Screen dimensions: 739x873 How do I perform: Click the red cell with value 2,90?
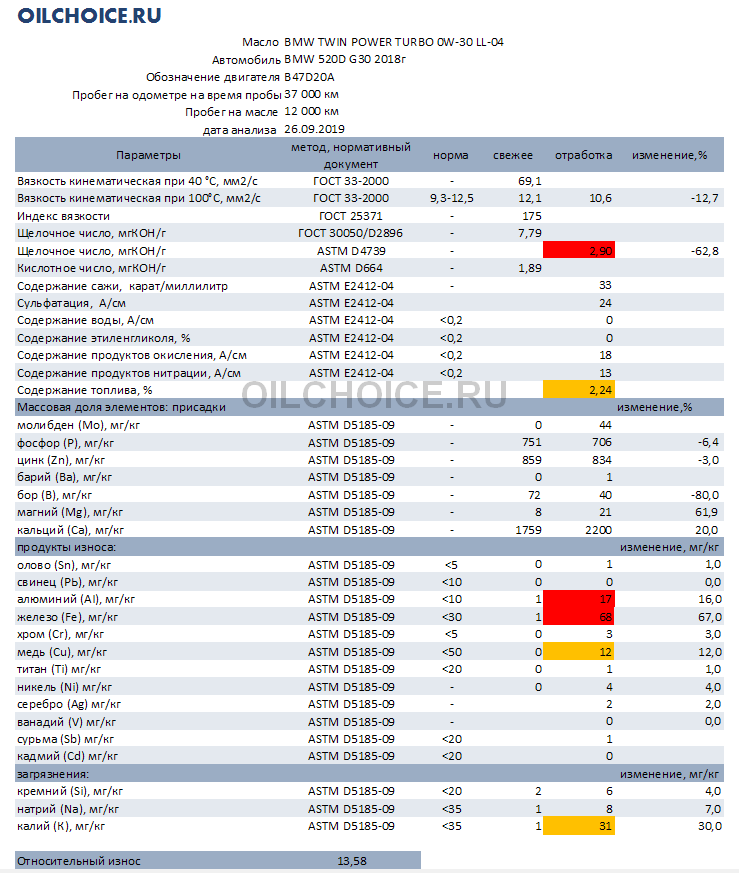579,251
